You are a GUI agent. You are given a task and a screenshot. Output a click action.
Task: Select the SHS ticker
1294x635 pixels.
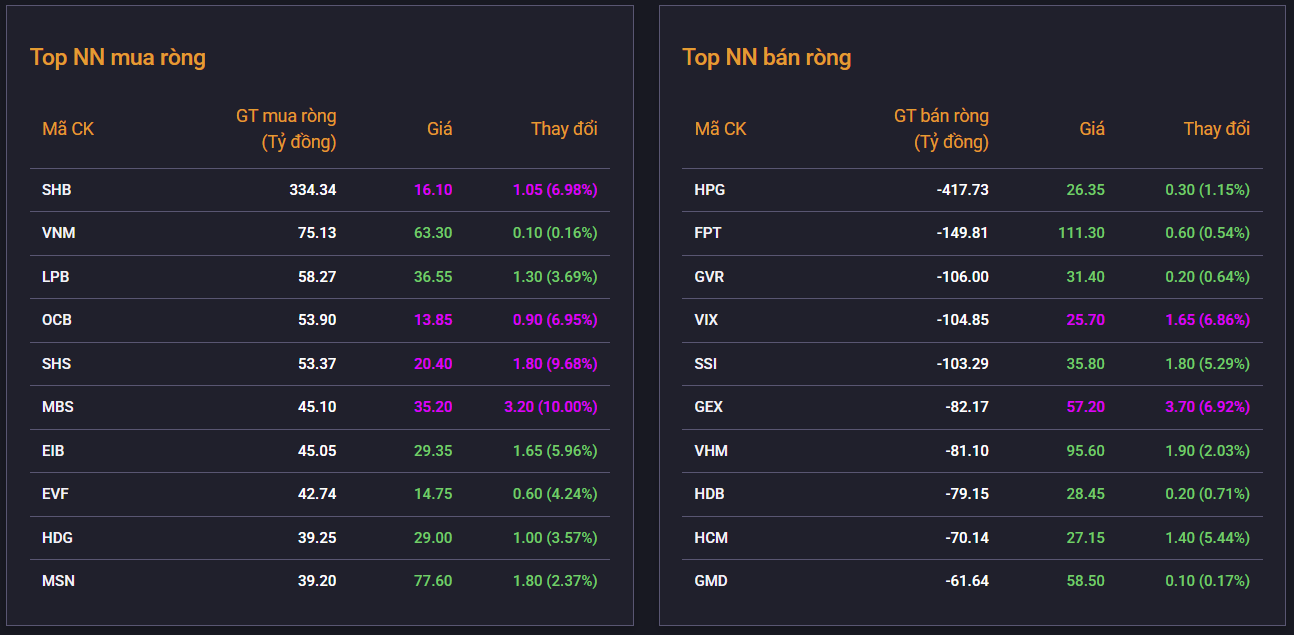click(x=57, y=363)
